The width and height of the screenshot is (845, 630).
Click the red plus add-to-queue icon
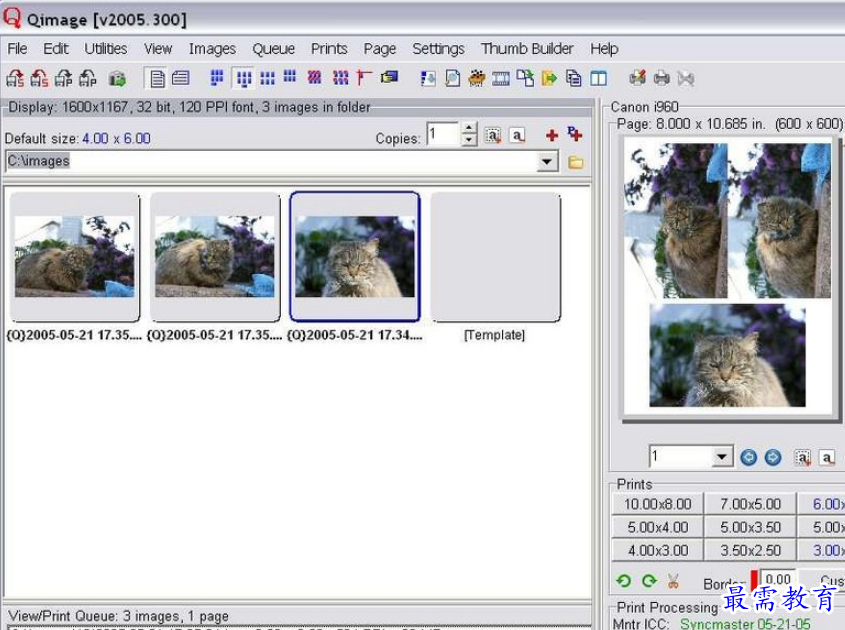[551, 135]
